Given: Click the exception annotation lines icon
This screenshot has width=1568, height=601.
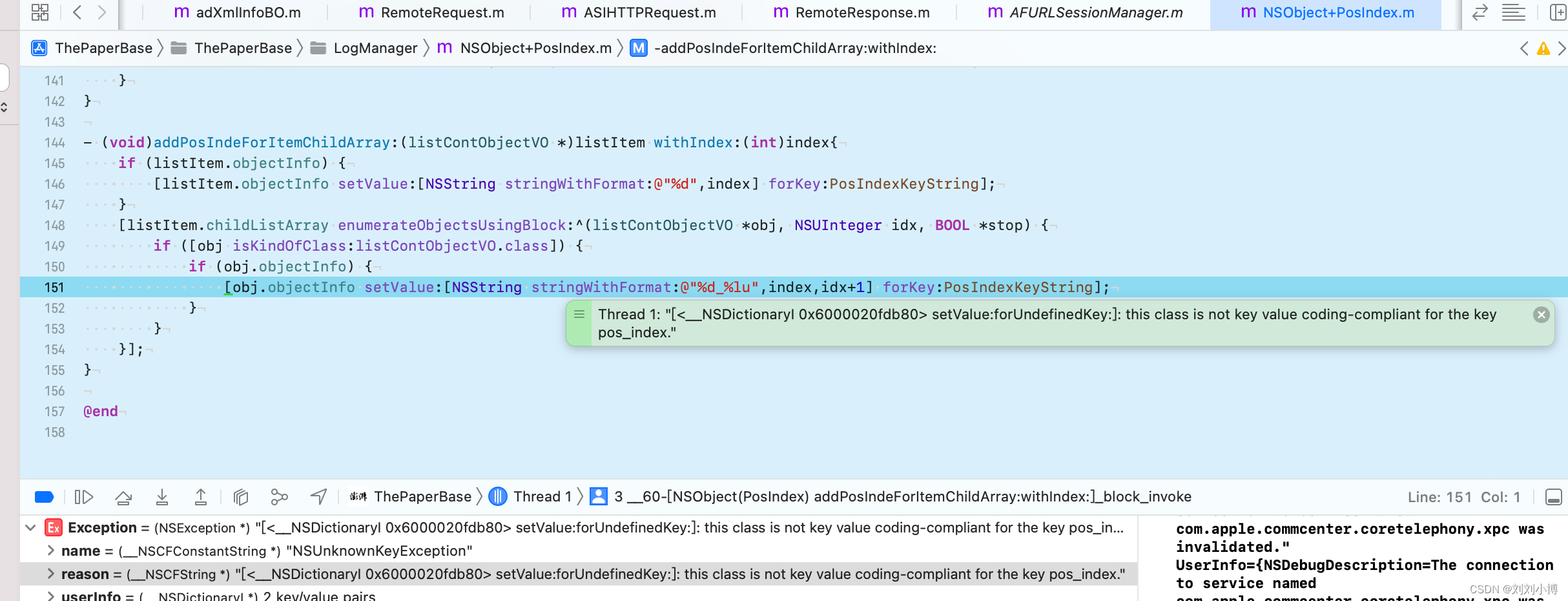Looking at the screenshot, I should click(579, 314).
